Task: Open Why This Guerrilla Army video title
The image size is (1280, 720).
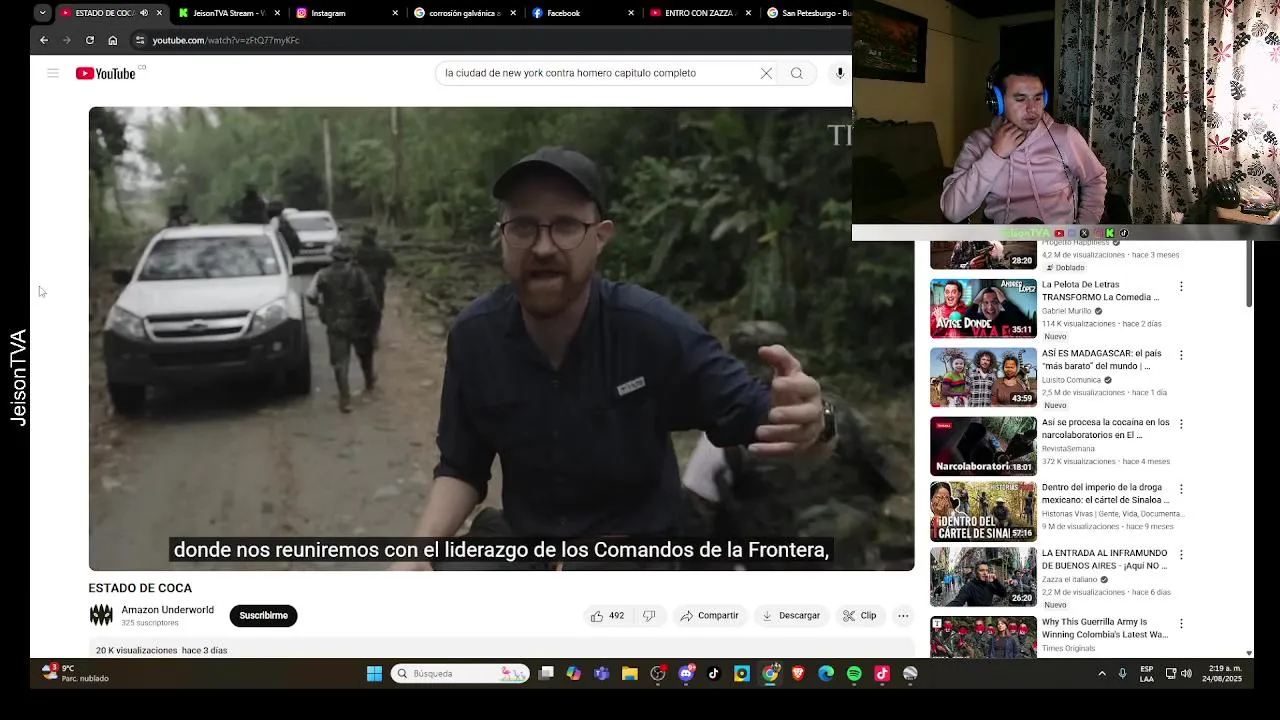Action: point(1105,628)
